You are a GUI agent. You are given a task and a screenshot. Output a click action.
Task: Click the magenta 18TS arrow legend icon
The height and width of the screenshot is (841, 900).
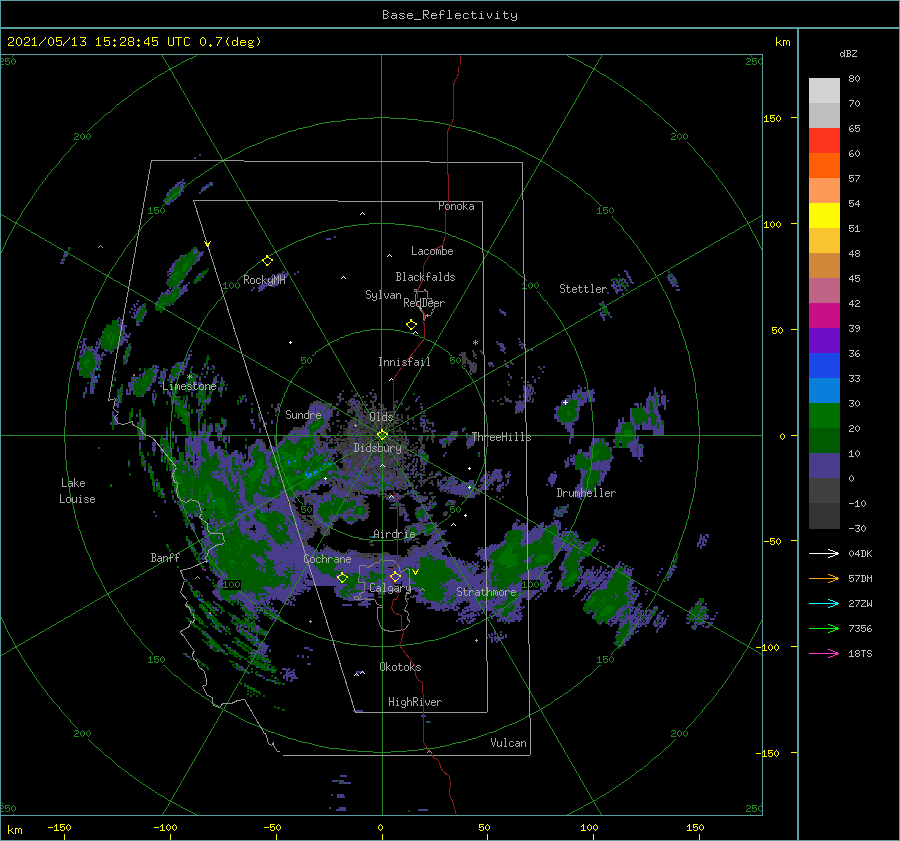[x=824, y=653]
